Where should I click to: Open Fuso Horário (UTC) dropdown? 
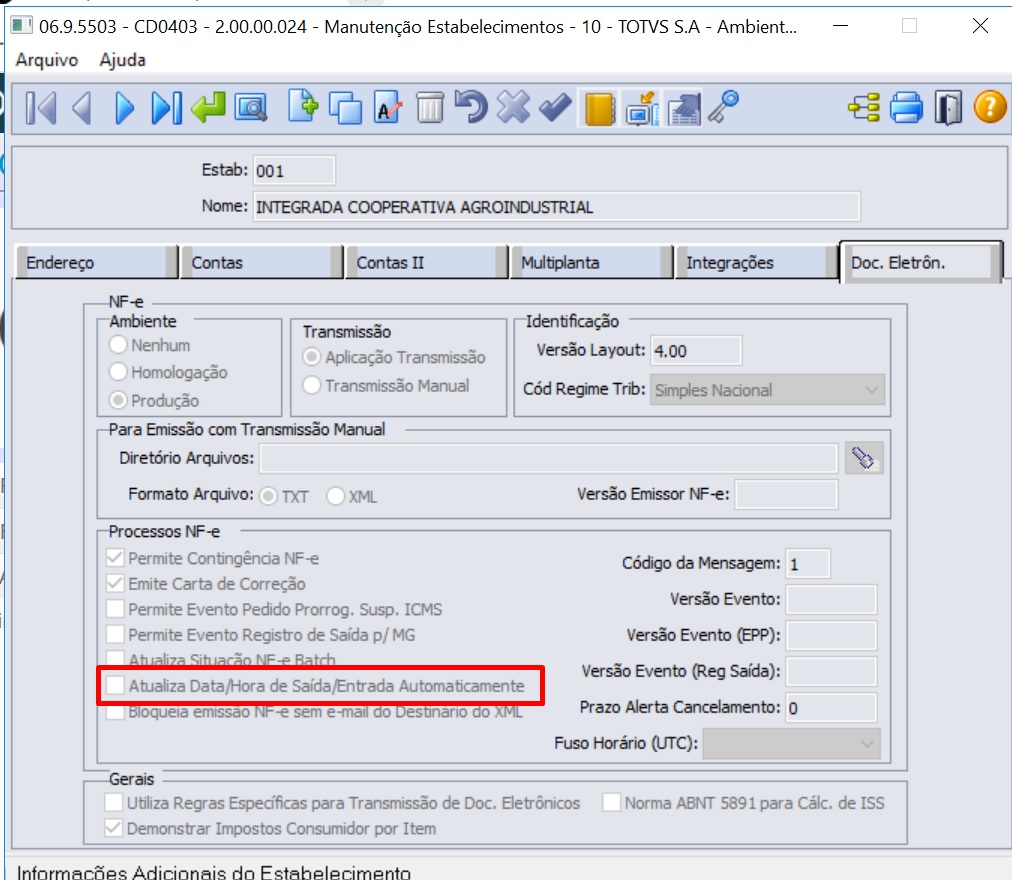click(x=791, y=744)
